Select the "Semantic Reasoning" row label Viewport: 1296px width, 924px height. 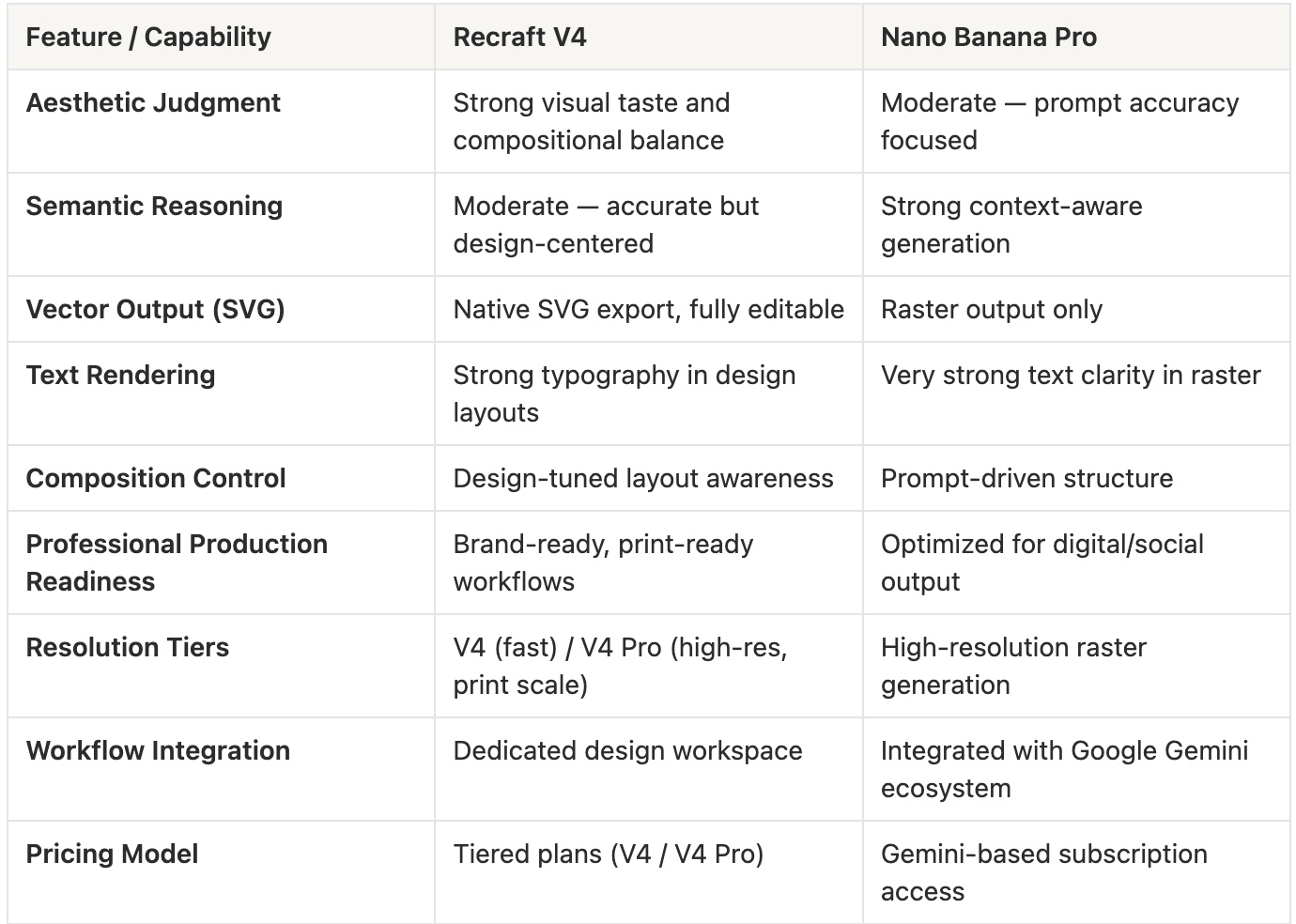pyautogui.click(x=154, y=207)
